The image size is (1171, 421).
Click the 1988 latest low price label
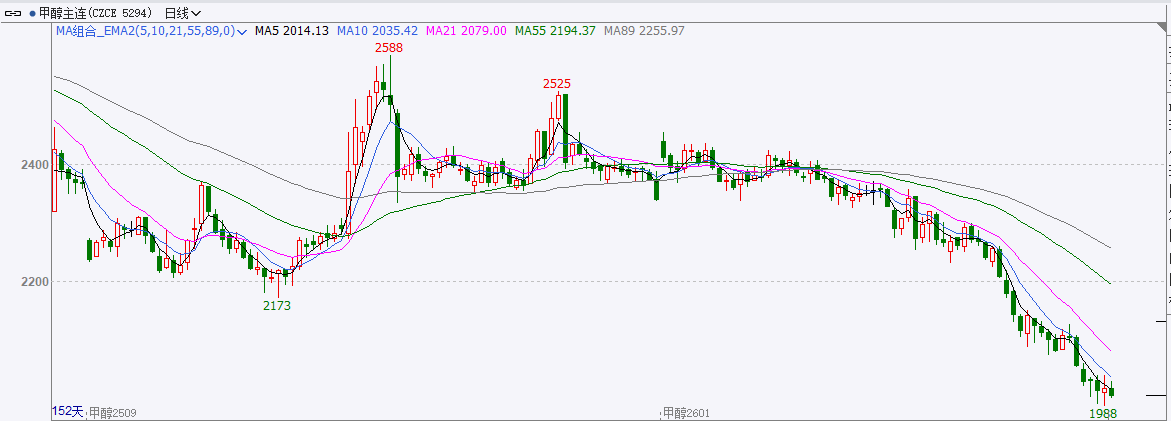pyautogui.click(x=1103, y=412)
